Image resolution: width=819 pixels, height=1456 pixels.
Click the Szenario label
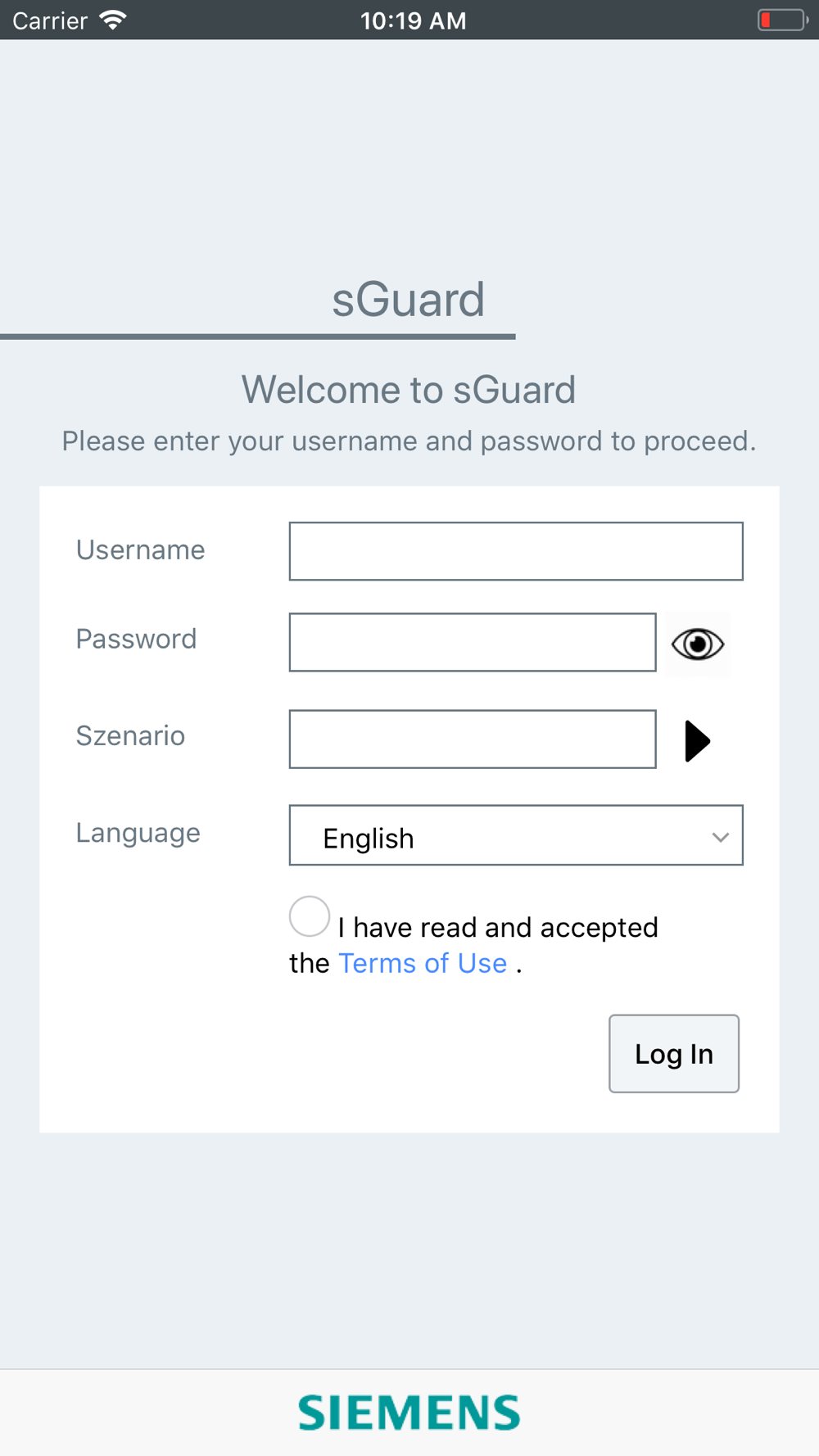pyautogui.click(x=130, y=735)
